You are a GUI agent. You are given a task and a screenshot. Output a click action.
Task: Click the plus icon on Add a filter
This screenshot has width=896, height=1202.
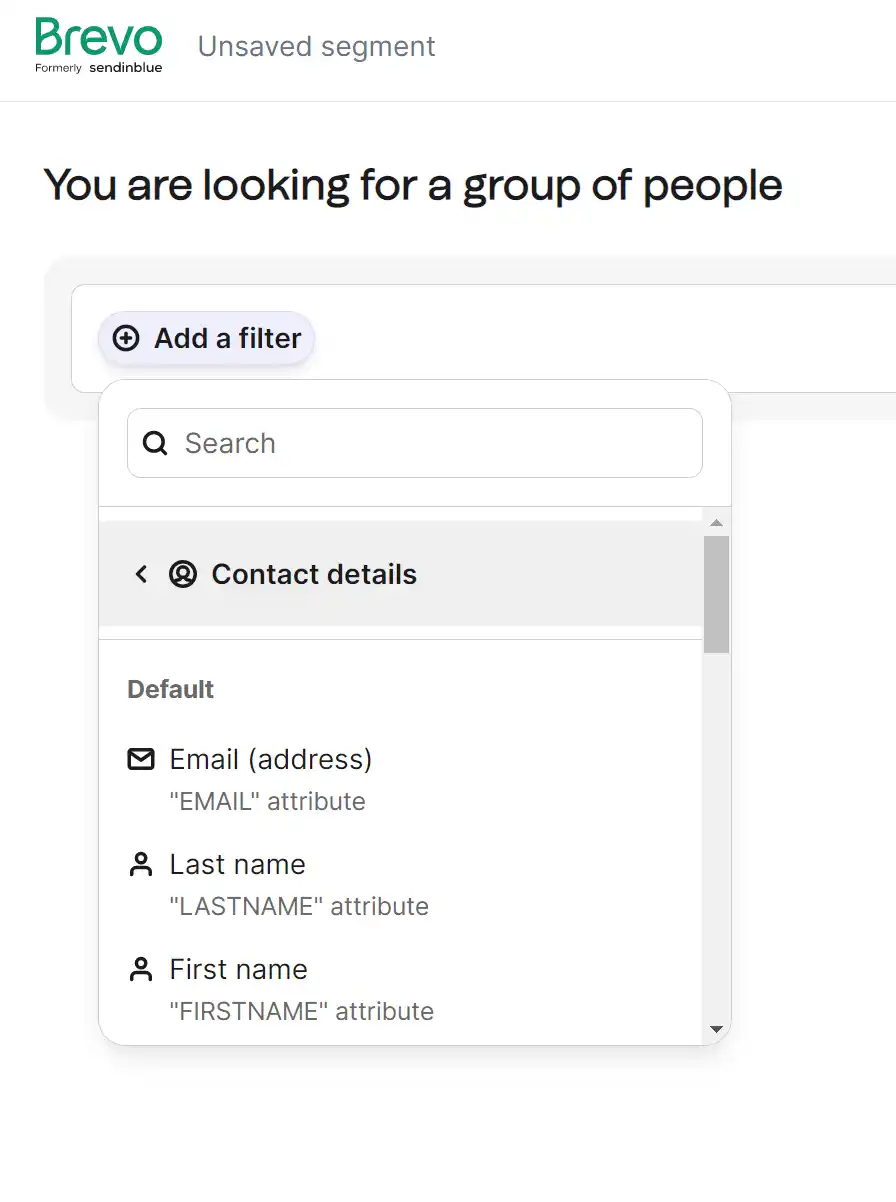coord(126,339)
